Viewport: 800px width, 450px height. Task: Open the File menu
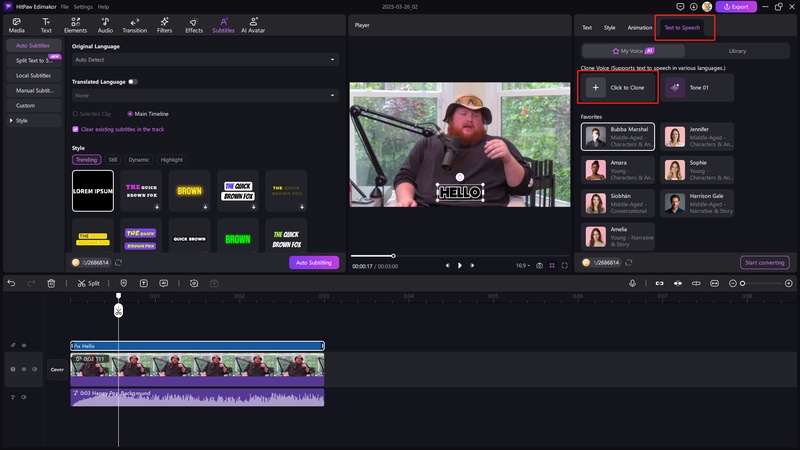[65, 7]
